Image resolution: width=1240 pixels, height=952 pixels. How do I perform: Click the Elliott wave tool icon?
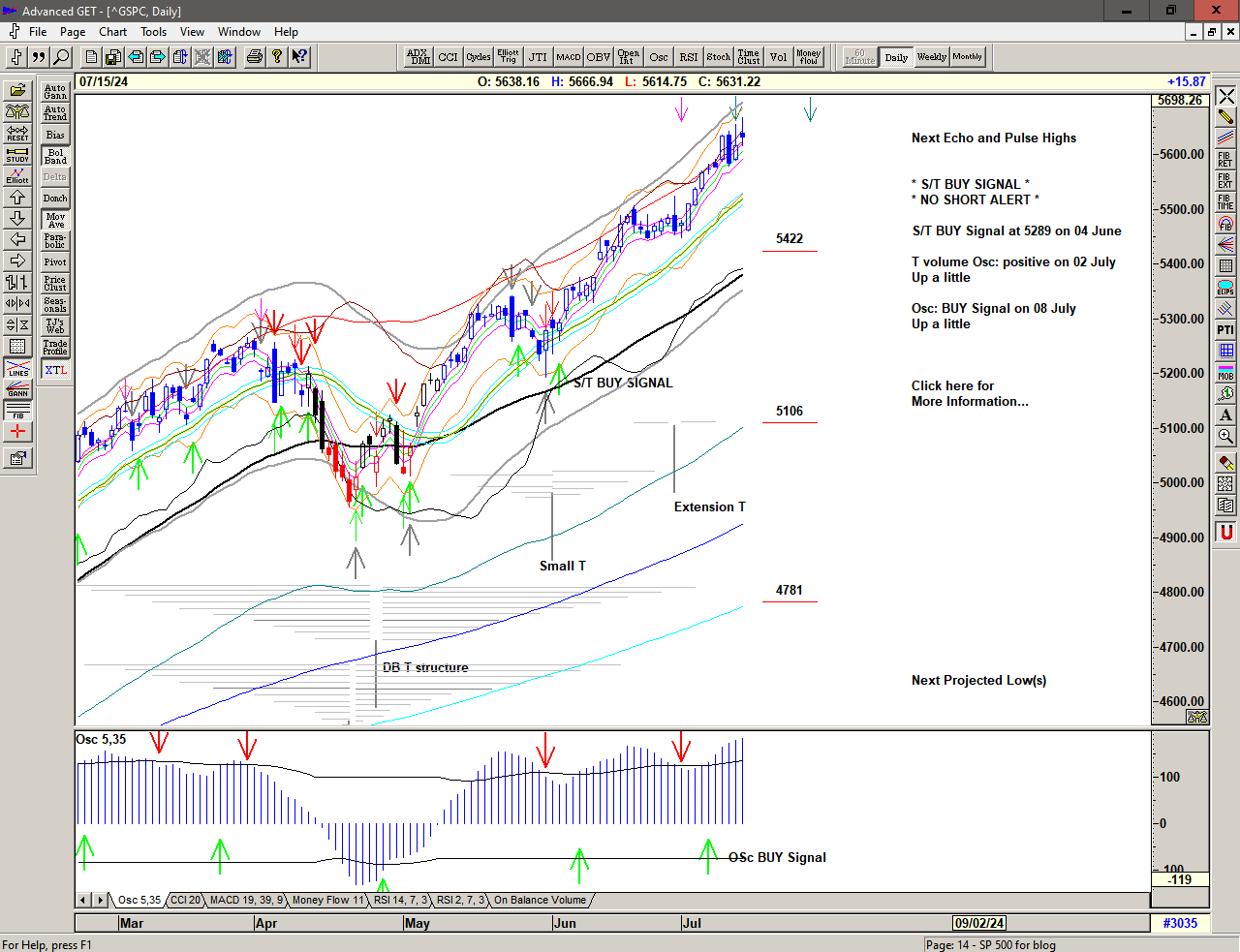17,175
